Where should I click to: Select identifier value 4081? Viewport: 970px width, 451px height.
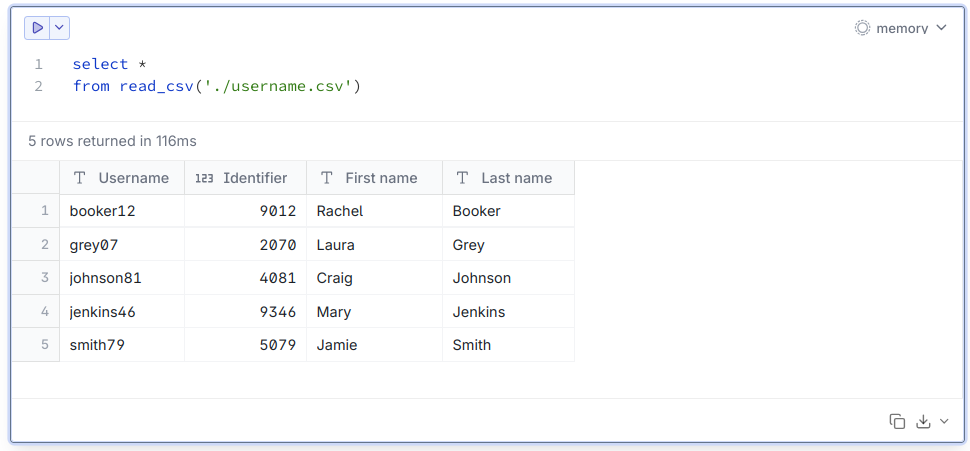(x=246, y=278)
